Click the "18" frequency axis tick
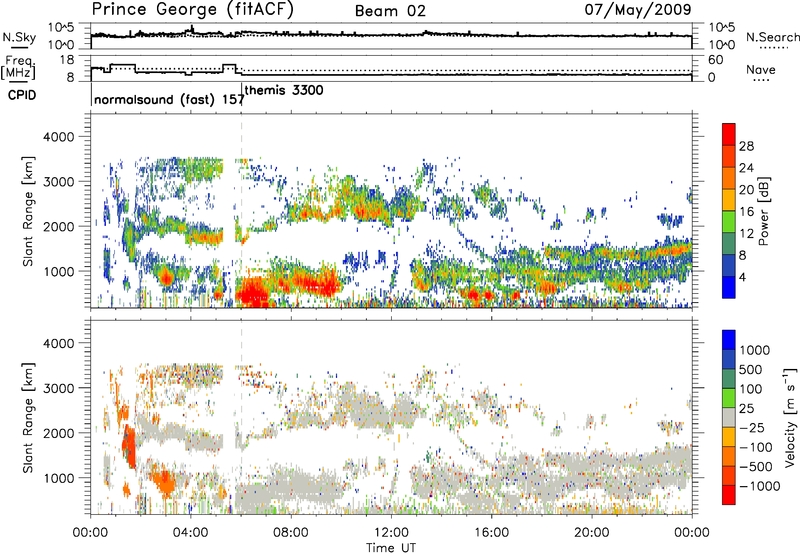This screenshot has width=800, height=554. point(67,60)
